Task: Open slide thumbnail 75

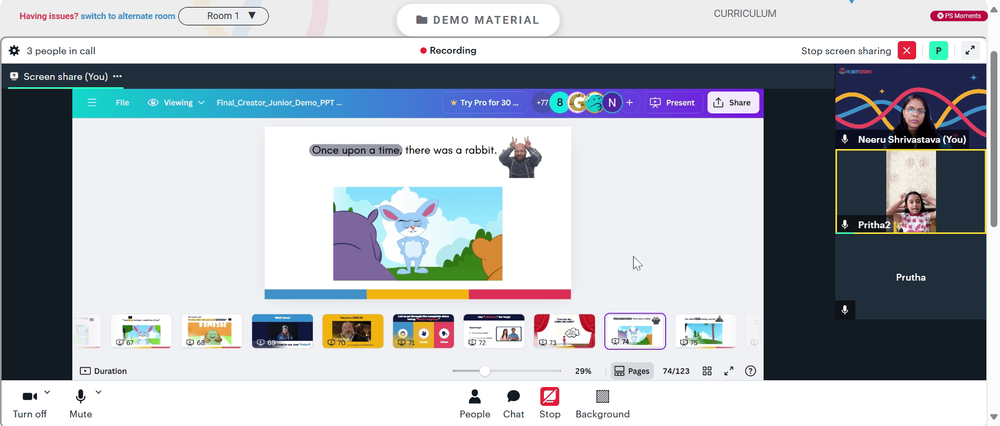Action: (705, 331)
